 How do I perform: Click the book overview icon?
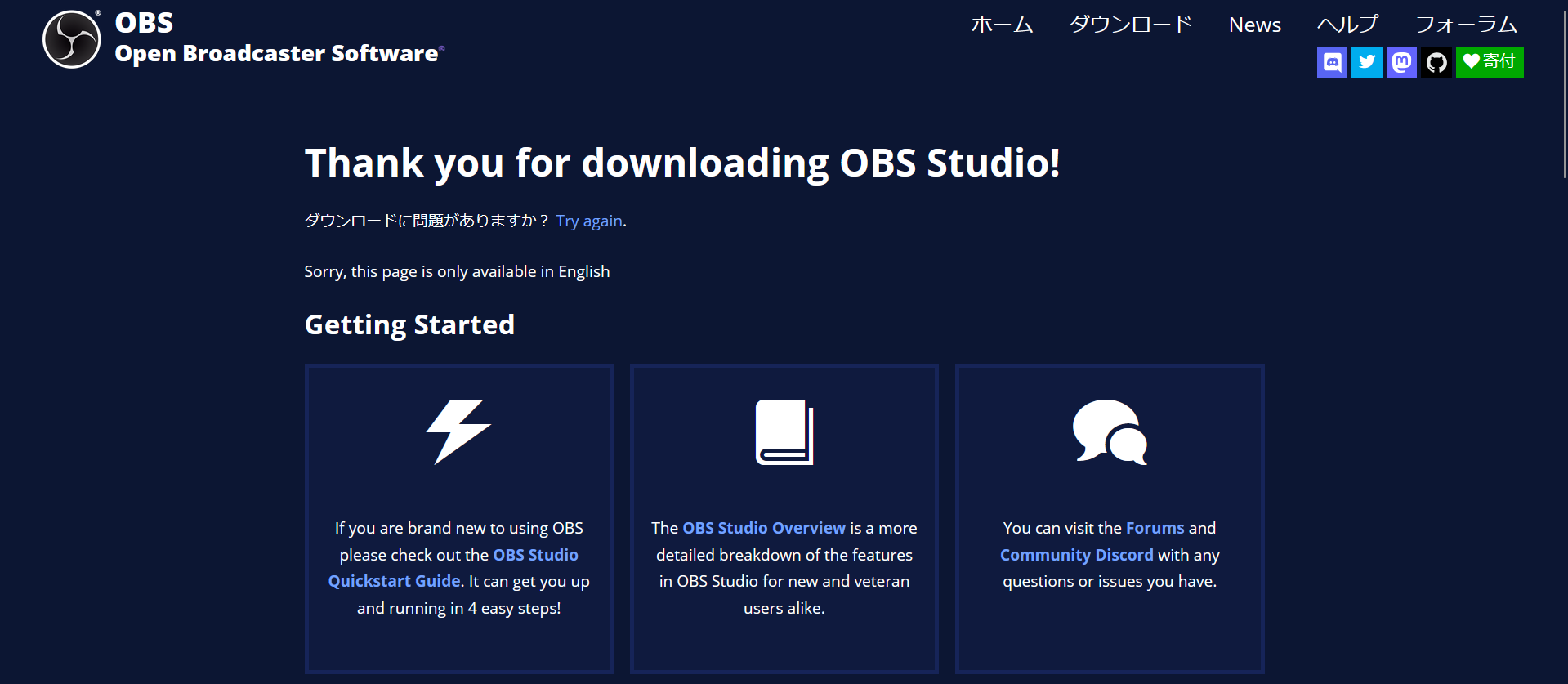[784, 432]
